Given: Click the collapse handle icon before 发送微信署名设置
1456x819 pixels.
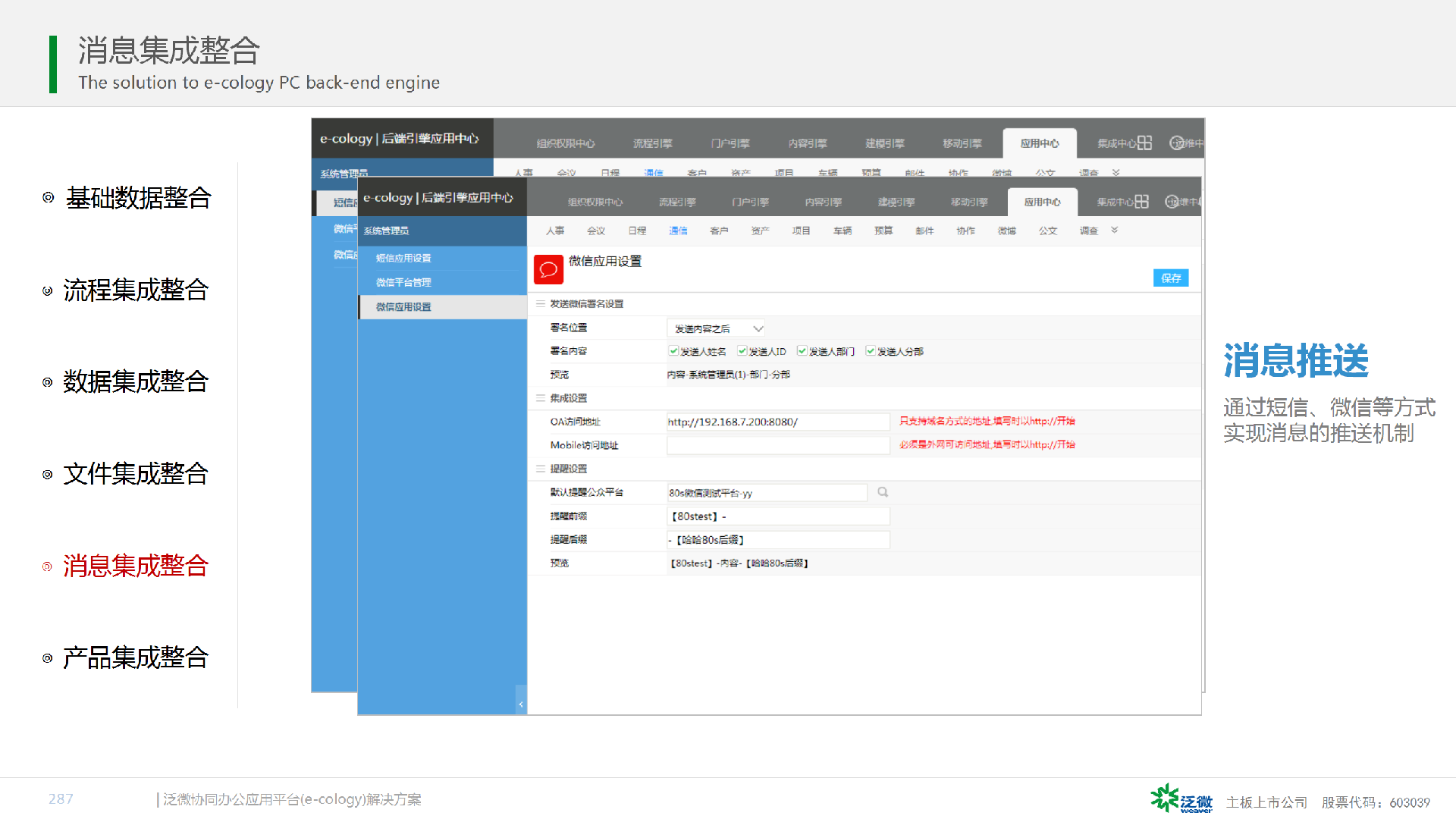Looking at the screenshot, I should click(x=541, y=303).
